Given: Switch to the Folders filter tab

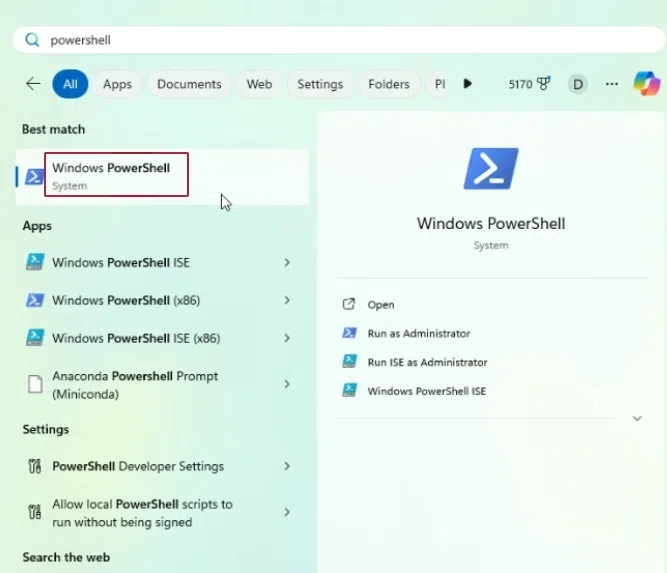Looking at the screenshot, I should click(389, 84).
